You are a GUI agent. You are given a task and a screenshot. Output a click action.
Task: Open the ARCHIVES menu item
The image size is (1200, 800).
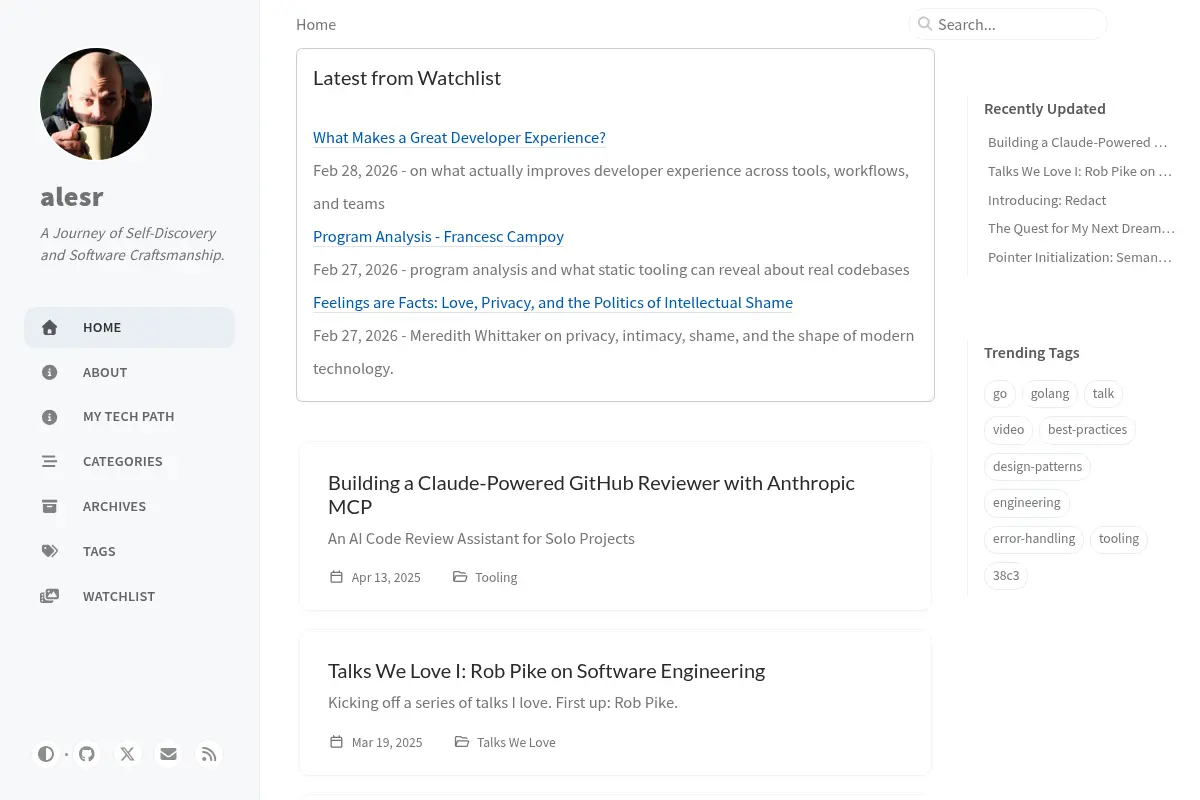[130, 507]
